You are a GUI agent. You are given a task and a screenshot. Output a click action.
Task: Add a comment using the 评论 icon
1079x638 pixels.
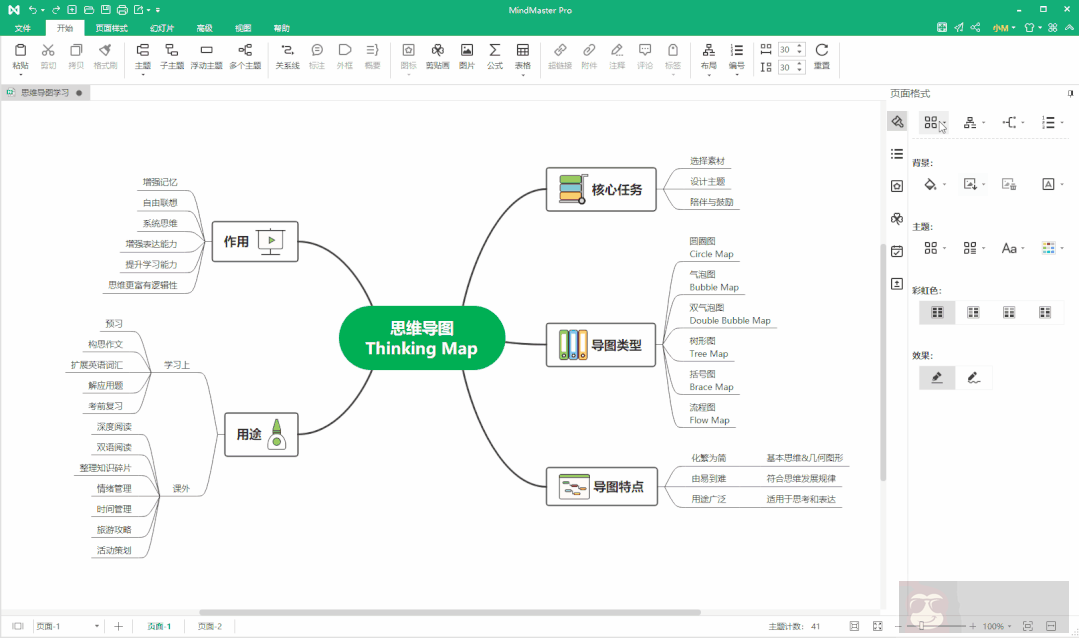point(645,58)
